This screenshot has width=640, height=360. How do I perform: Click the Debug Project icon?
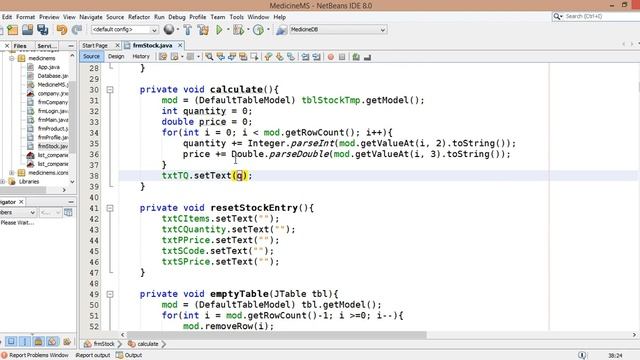point(238,30)
